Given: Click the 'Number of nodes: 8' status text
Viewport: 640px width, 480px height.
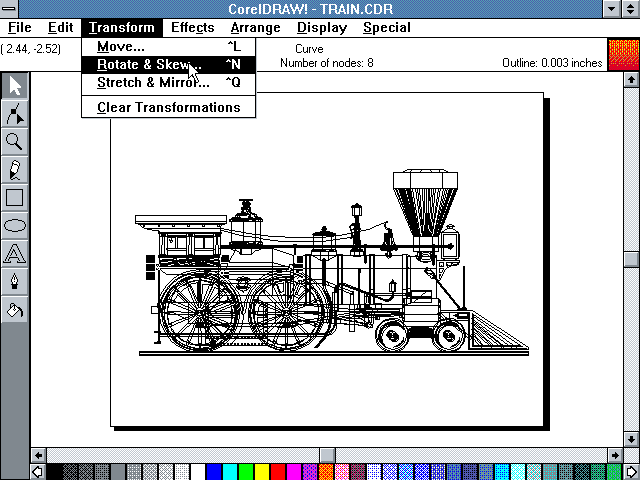Looking at the screenshot, I should tap(327, 63).
